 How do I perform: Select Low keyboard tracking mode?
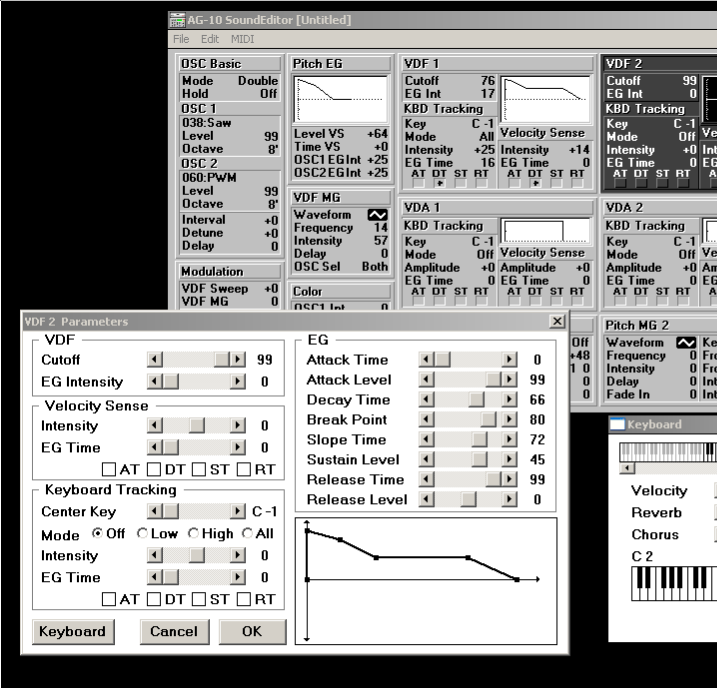142,533
